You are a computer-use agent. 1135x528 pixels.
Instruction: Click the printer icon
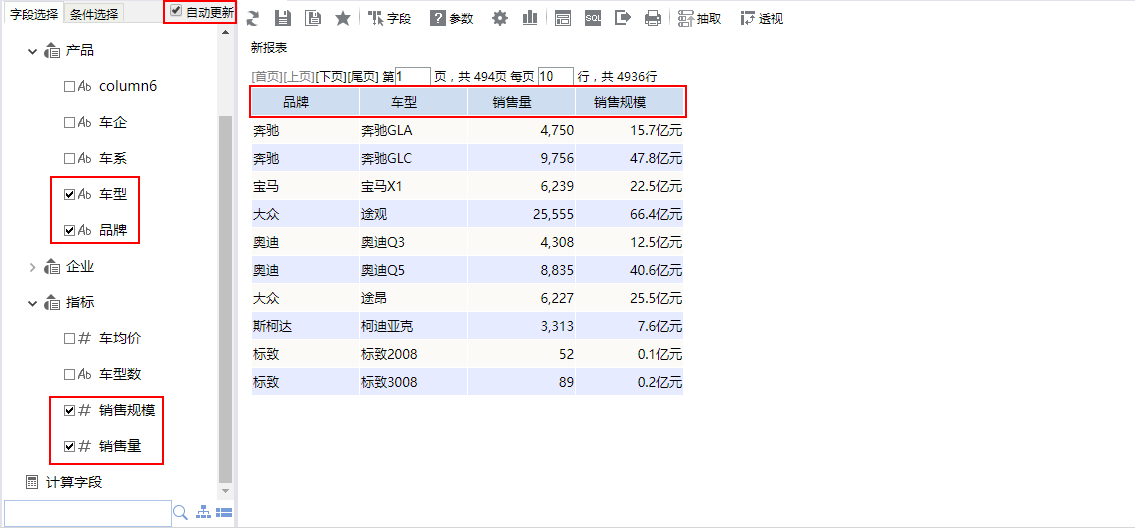coord(653,19)
